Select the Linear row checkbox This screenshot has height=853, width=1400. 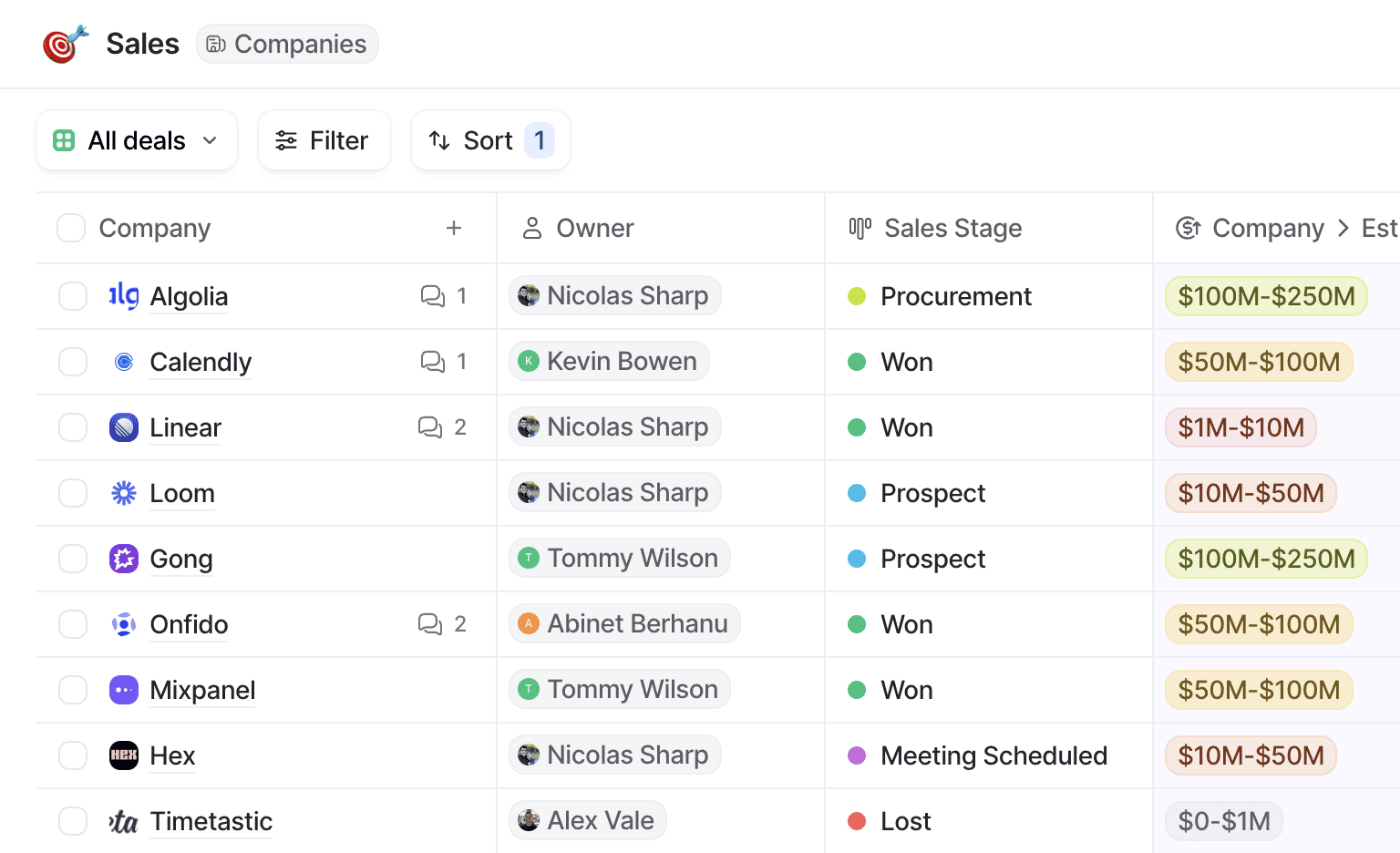click(x=73, y=427)
